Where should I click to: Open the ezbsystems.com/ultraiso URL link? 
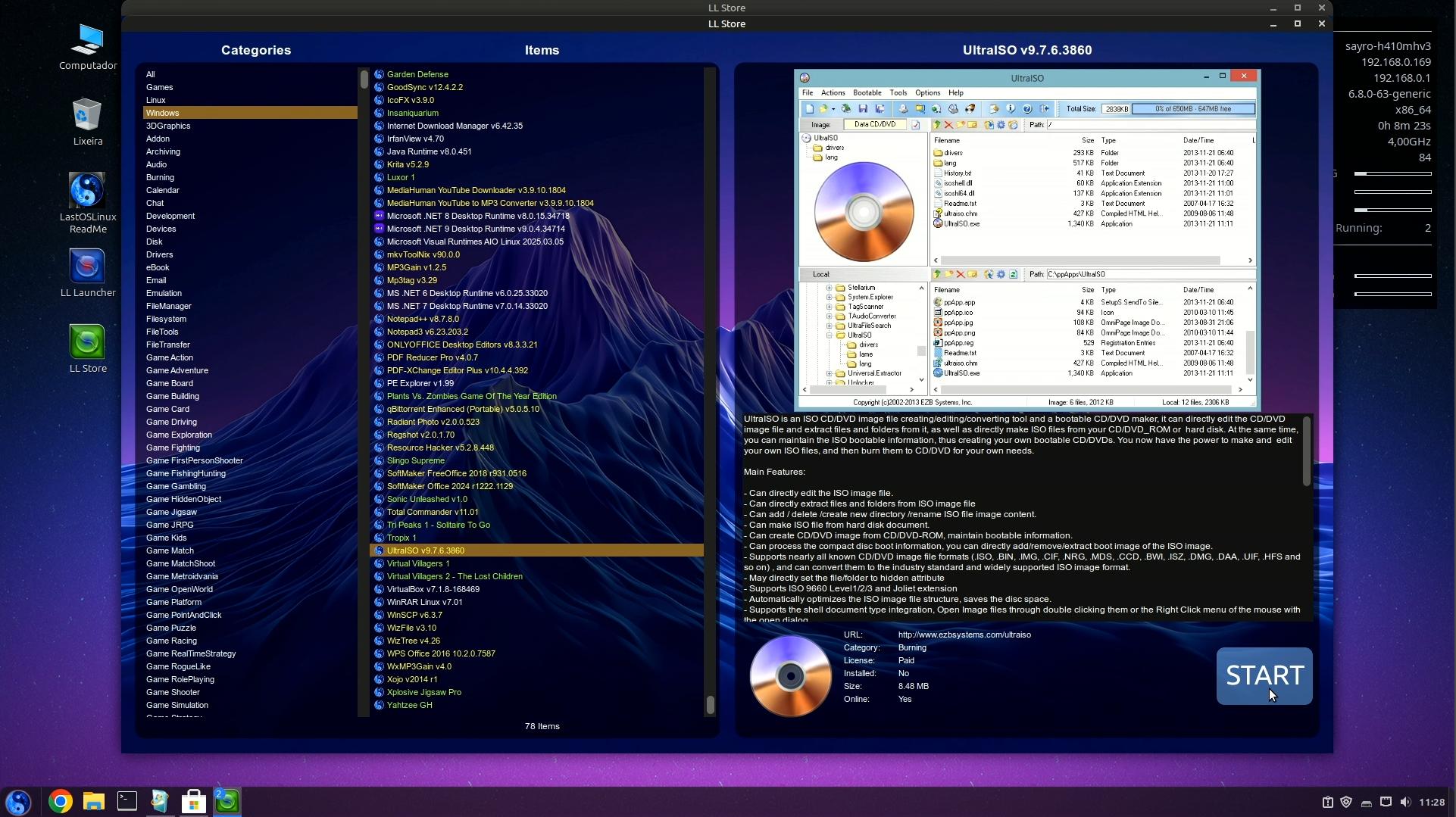(964, 635)
